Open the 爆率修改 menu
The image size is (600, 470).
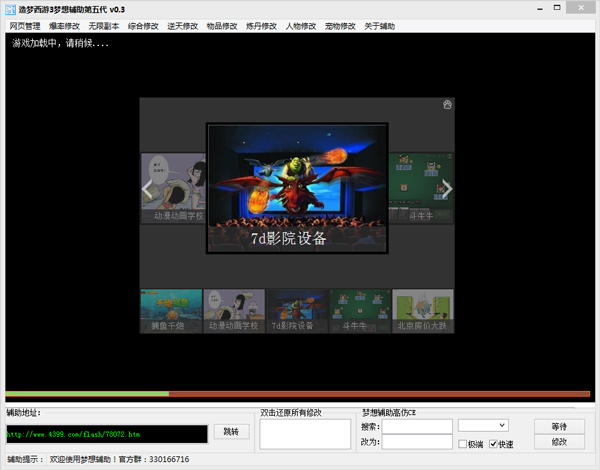pos(64,25)
